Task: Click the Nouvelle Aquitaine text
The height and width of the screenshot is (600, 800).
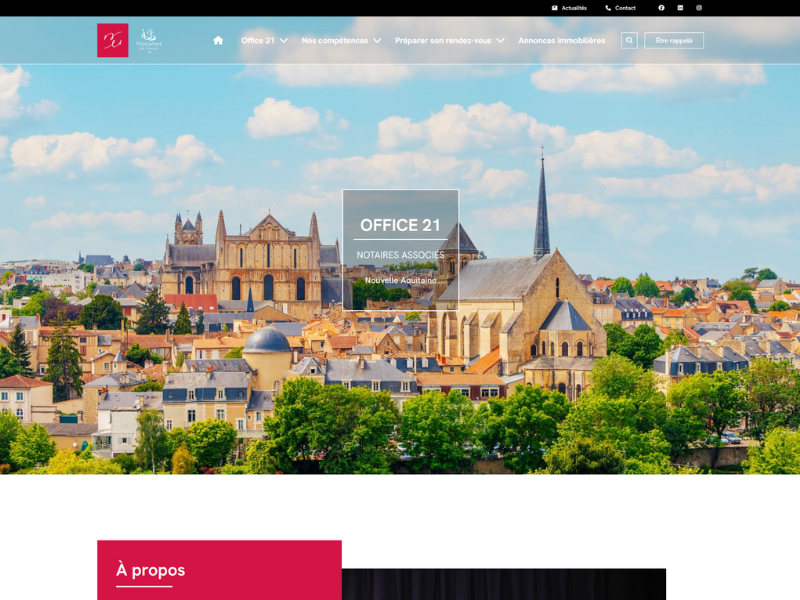Action: coord(401,280)
